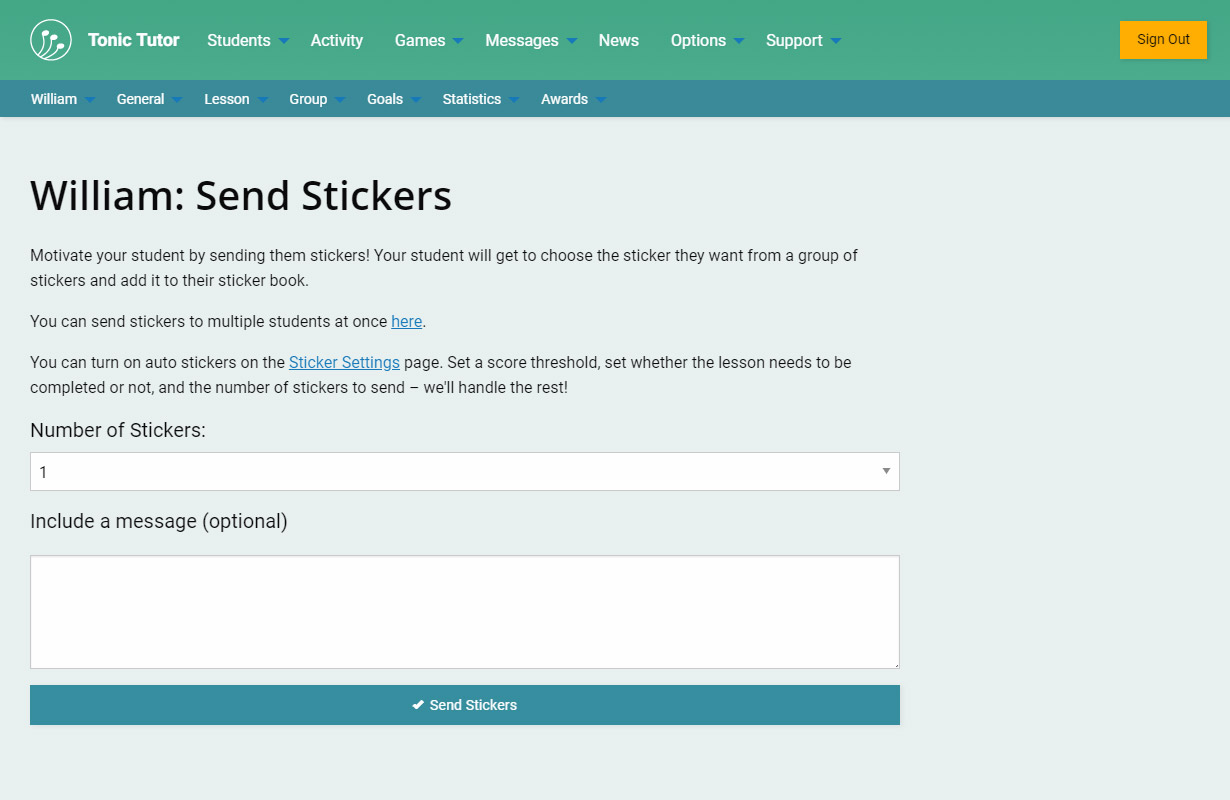Open the Students dropdown menu
The width and height of the screenshot is (1230, 800).
pyautogui.click(x=247, y=41)
